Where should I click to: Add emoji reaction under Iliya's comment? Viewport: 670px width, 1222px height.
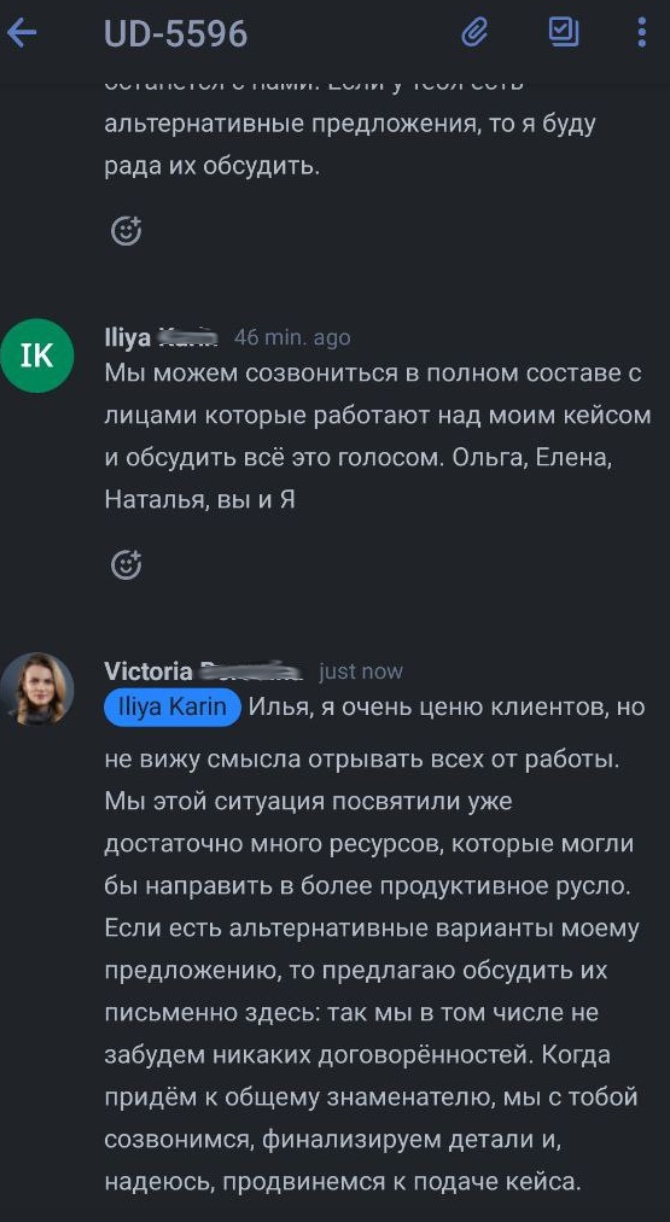coord(126,565)
